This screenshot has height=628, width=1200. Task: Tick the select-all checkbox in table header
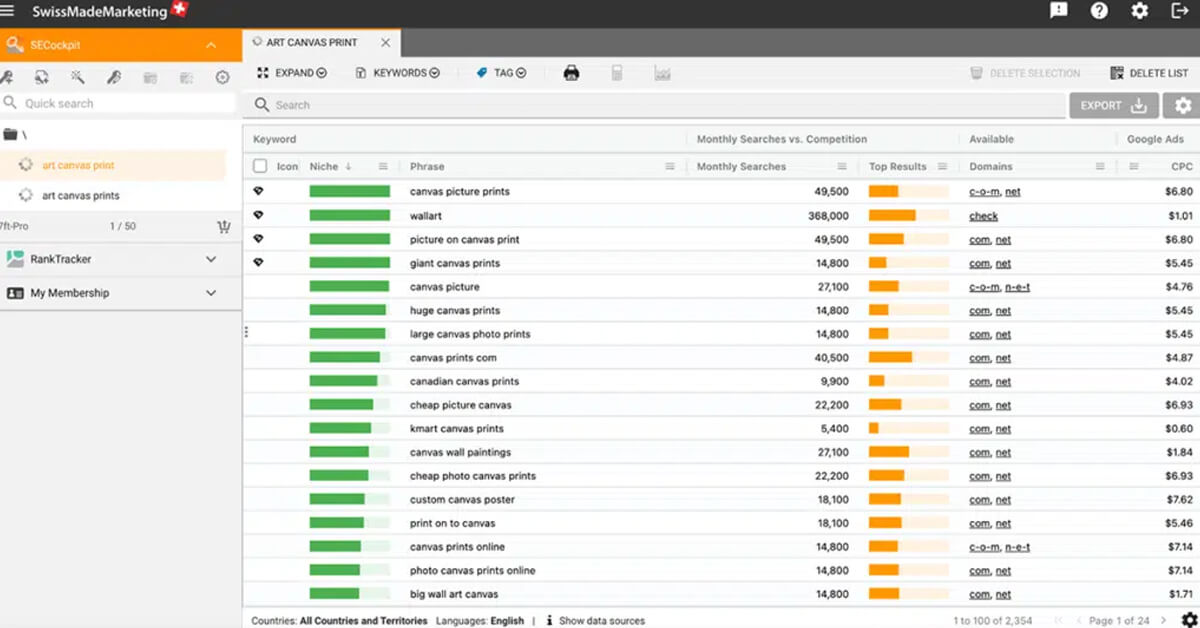260,166
